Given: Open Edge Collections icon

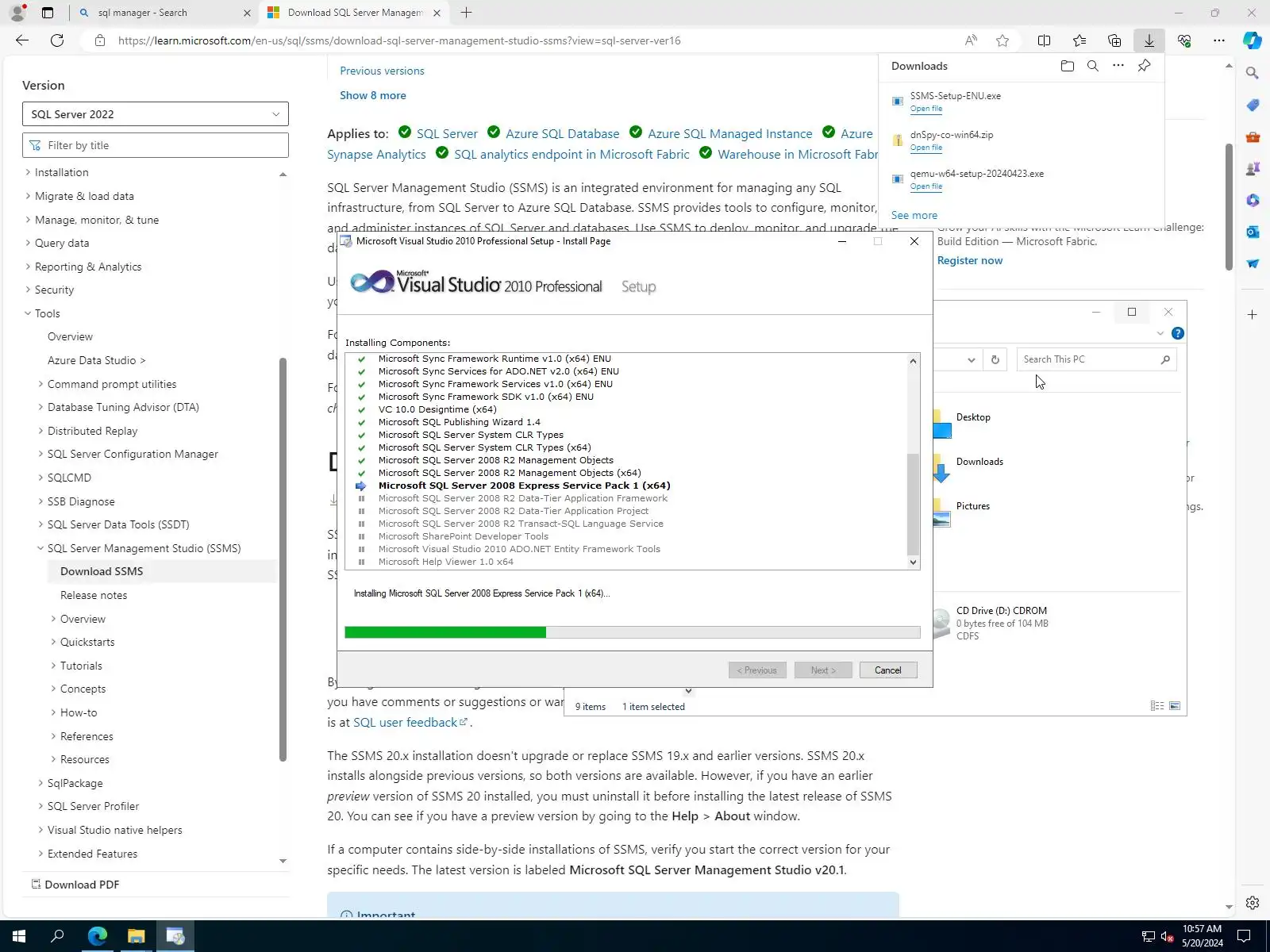Looking at the screenshot, I should coord(1114,40).
